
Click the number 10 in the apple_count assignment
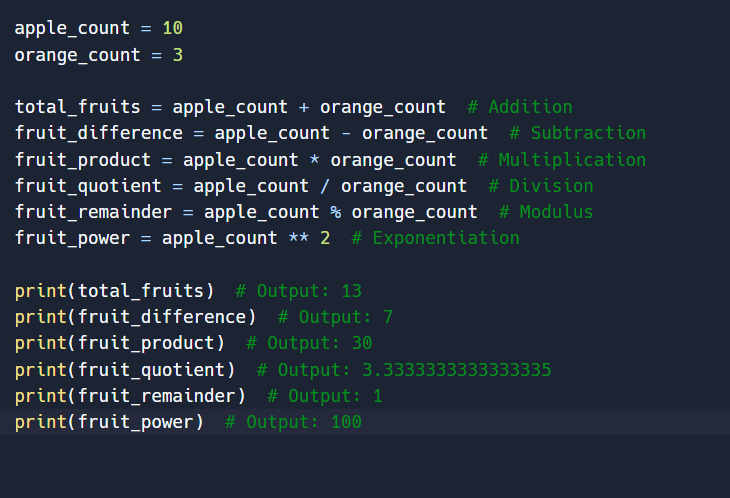(x=172, y=28)
